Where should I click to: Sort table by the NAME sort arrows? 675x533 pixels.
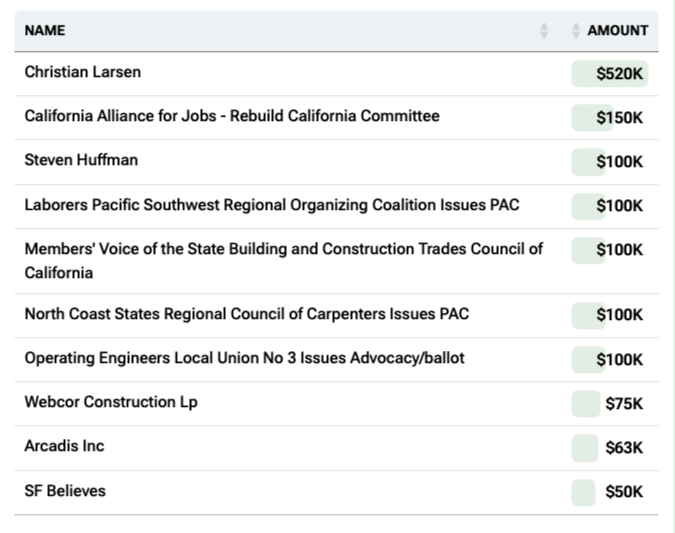[x=544, y=31]
